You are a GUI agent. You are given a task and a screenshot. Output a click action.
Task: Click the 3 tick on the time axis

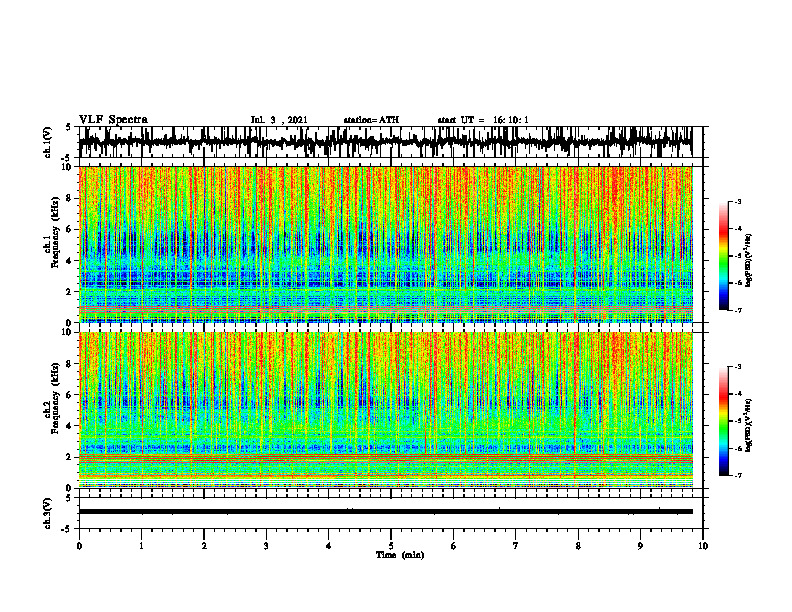pyautogui.click(x=266, y=546)
